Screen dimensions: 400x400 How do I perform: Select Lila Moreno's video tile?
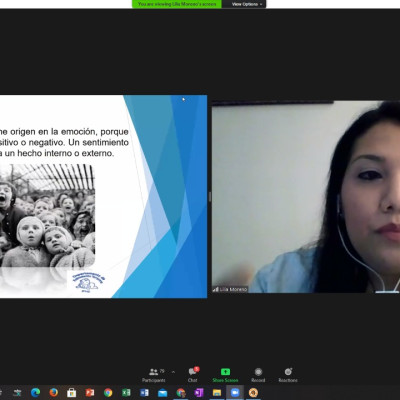[306, 197]
